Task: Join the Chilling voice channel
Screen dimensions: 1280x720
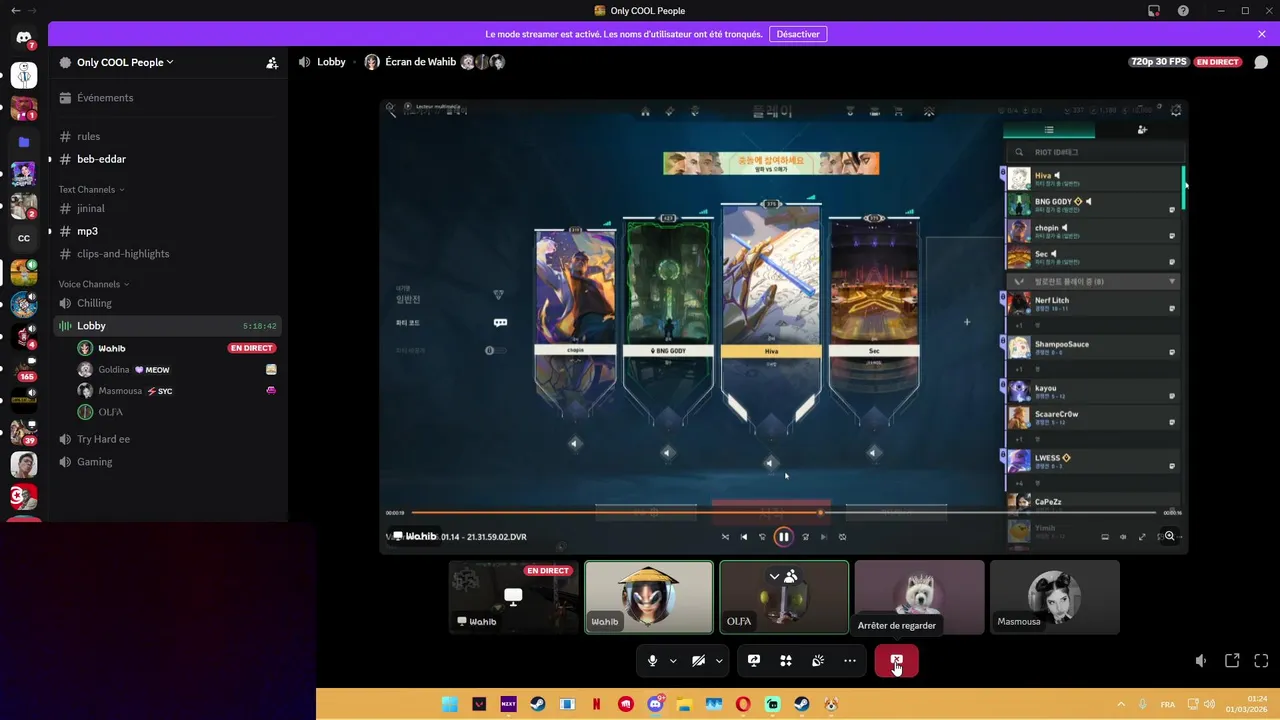Action: pos(166,303)
